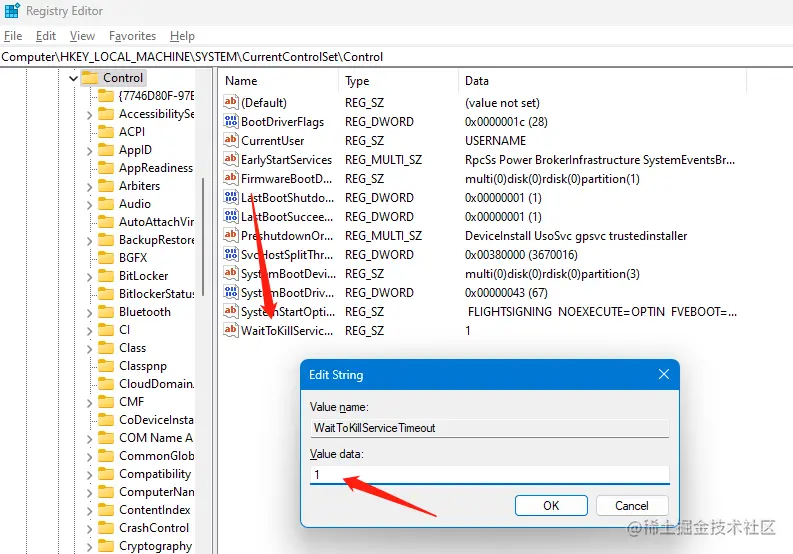
Task: Click Cancel in Edit String dialog
Action: (632, 505)
